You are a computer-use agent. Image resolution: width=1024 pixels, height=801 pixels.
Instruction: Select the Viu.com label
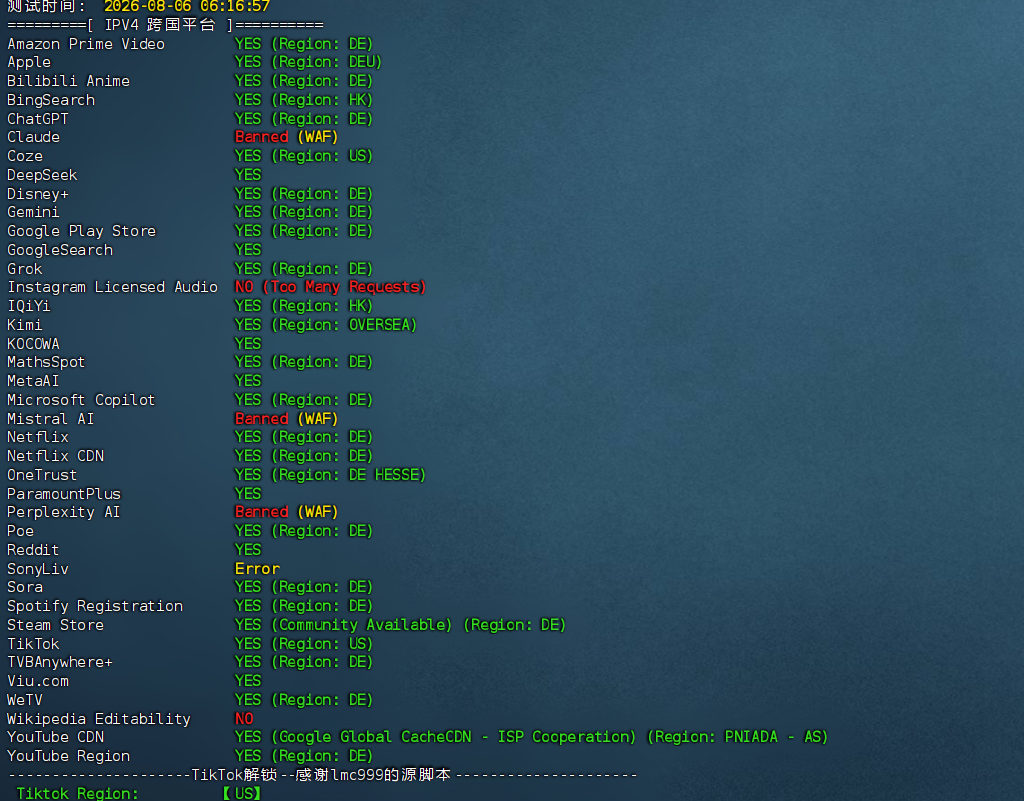click(38, 682)
